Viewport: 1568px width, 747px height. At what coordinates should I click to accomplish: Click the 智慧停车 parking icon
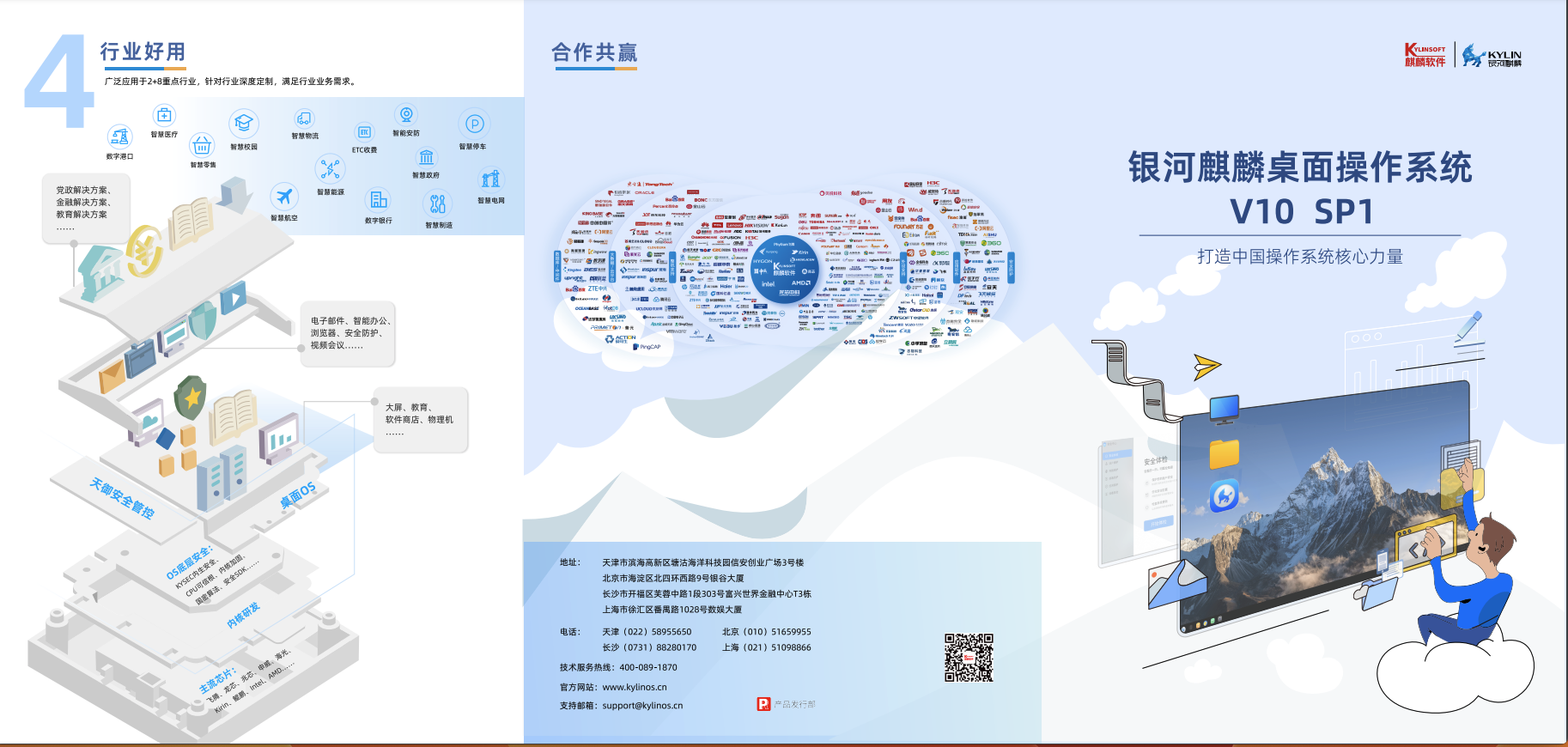pos(474,125)
